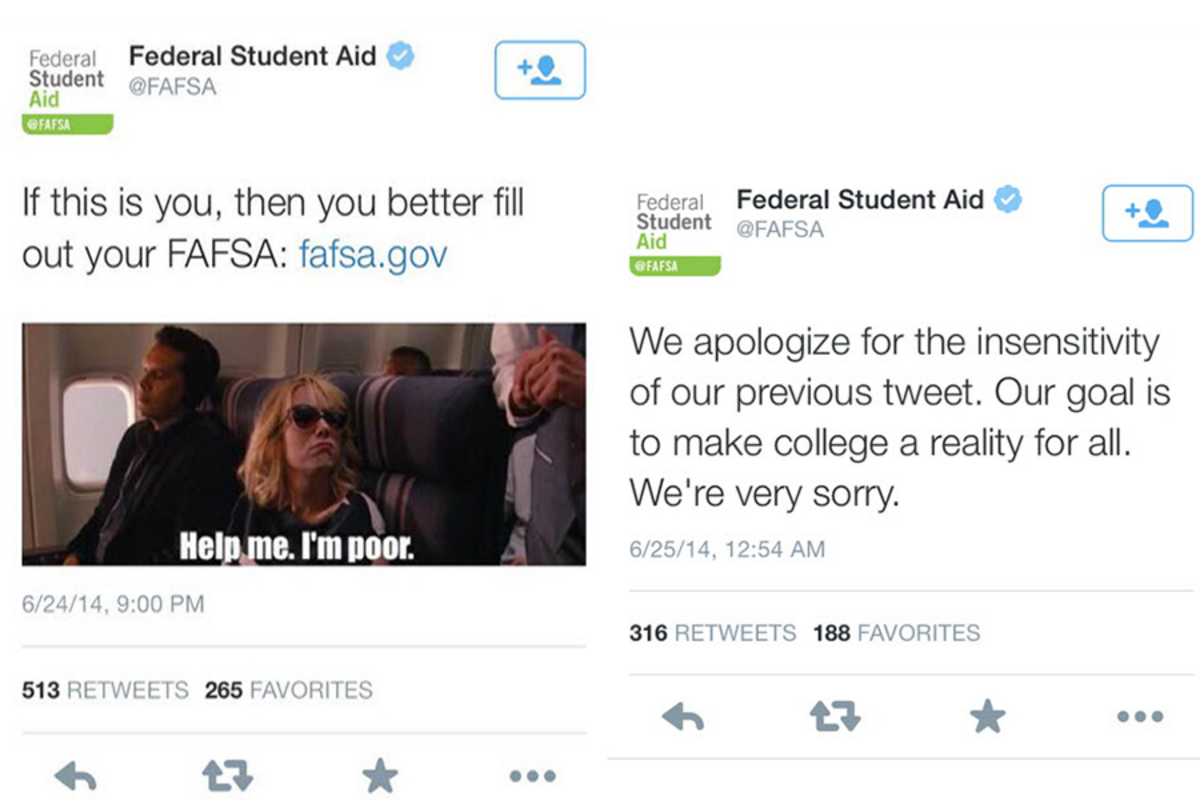Image resolution: width=1200 pixels, height=800 pixels.
Task: Open the 'Help me. I'm poor' image
Action: pyautogui.click(x=304, y=444)
